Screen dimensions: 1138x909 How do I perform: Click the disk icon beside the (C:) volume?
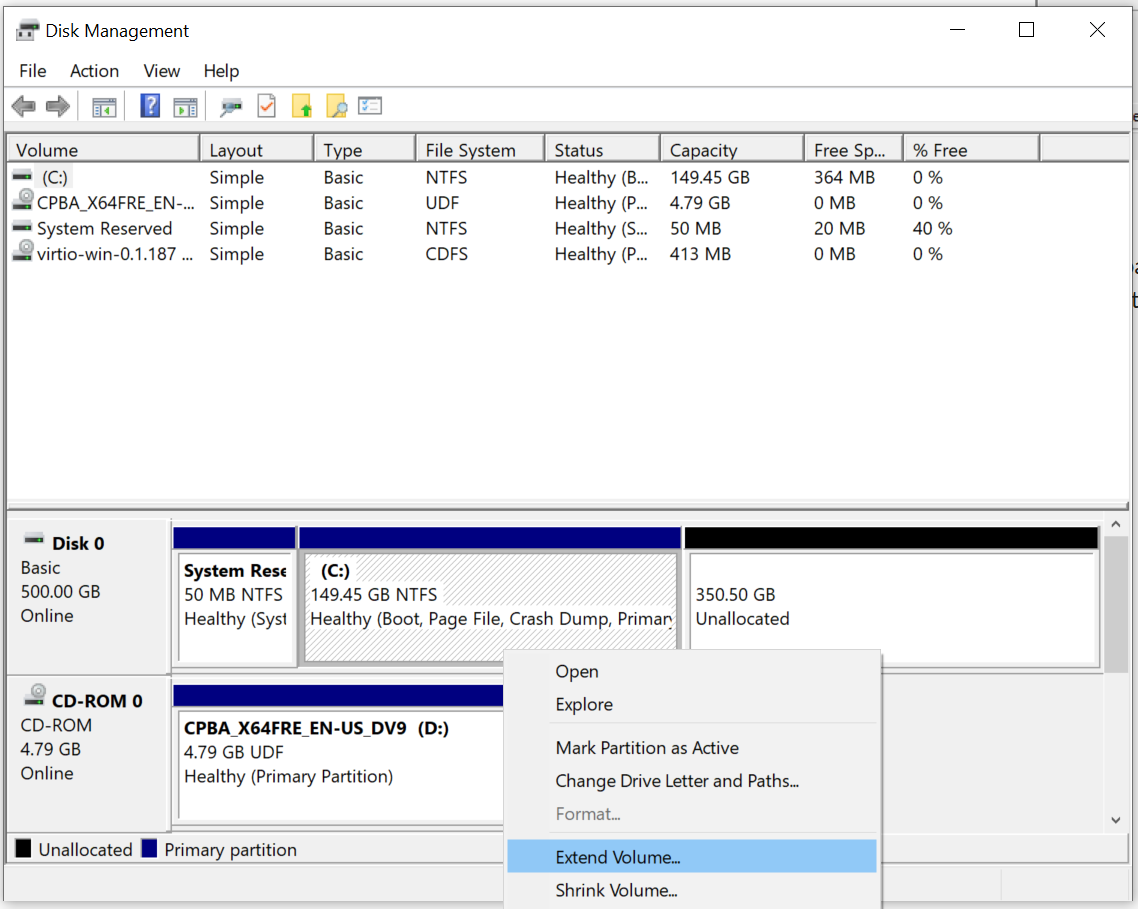[22, 176]
